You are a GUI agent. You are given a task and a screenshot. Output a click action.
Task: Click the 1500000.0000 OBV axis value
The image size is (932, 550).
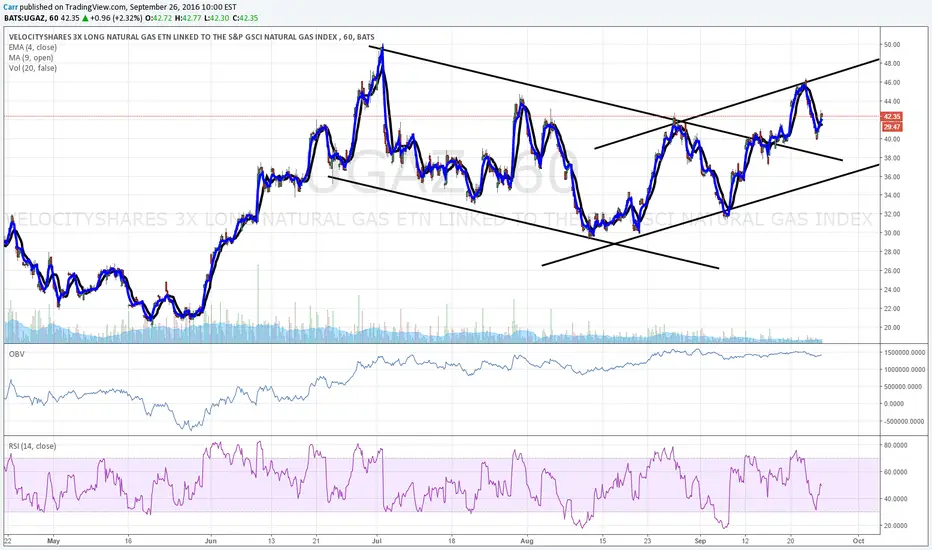904,353
